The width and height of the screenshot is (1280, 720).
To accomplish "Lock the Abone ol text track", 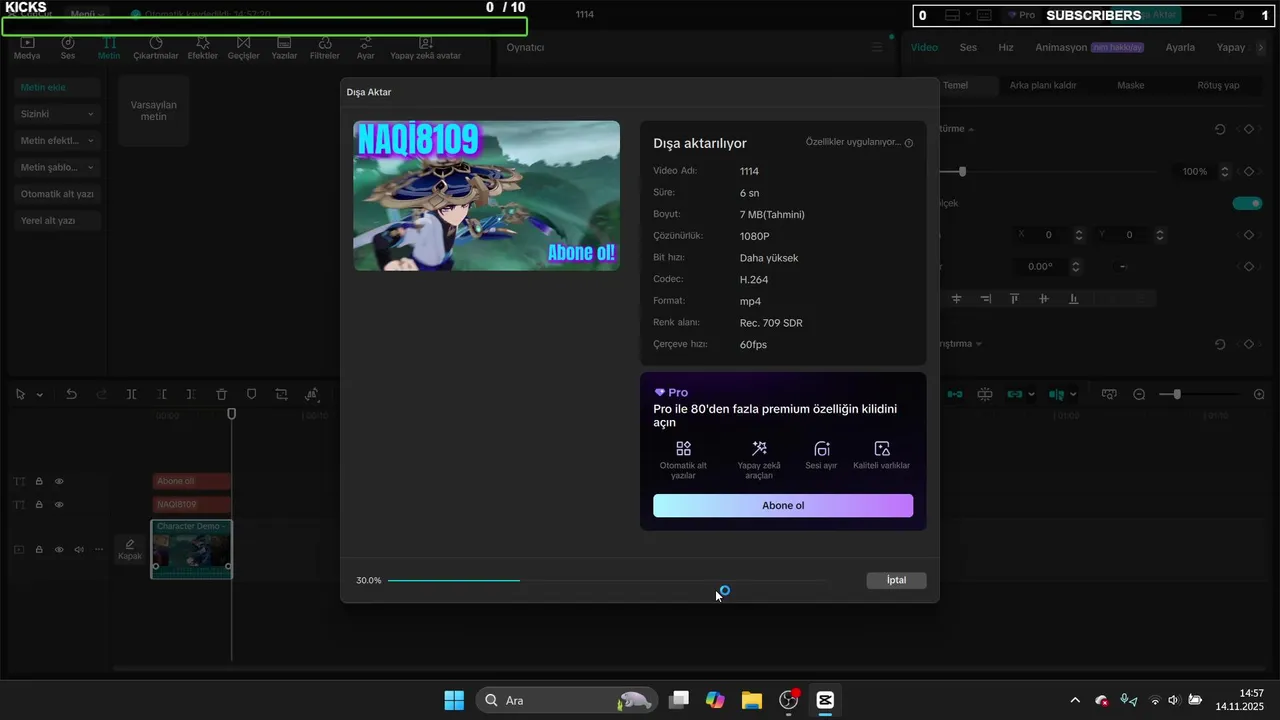I will point(39,481).
